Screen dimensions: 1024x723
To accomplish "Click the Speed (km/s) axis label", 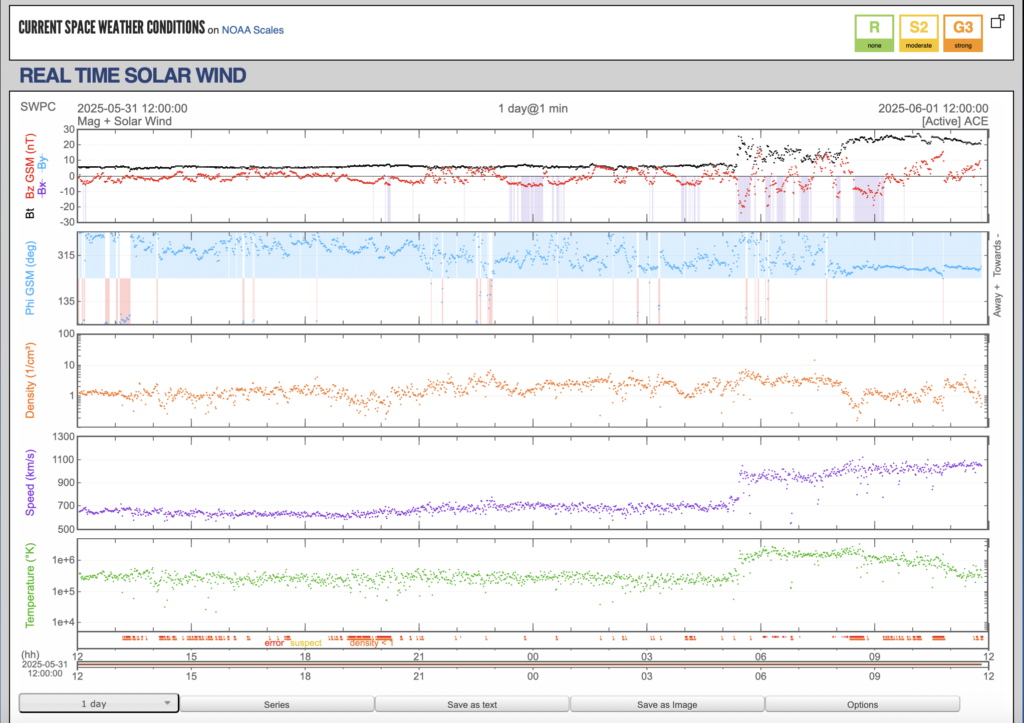I will tap(30, 483).
